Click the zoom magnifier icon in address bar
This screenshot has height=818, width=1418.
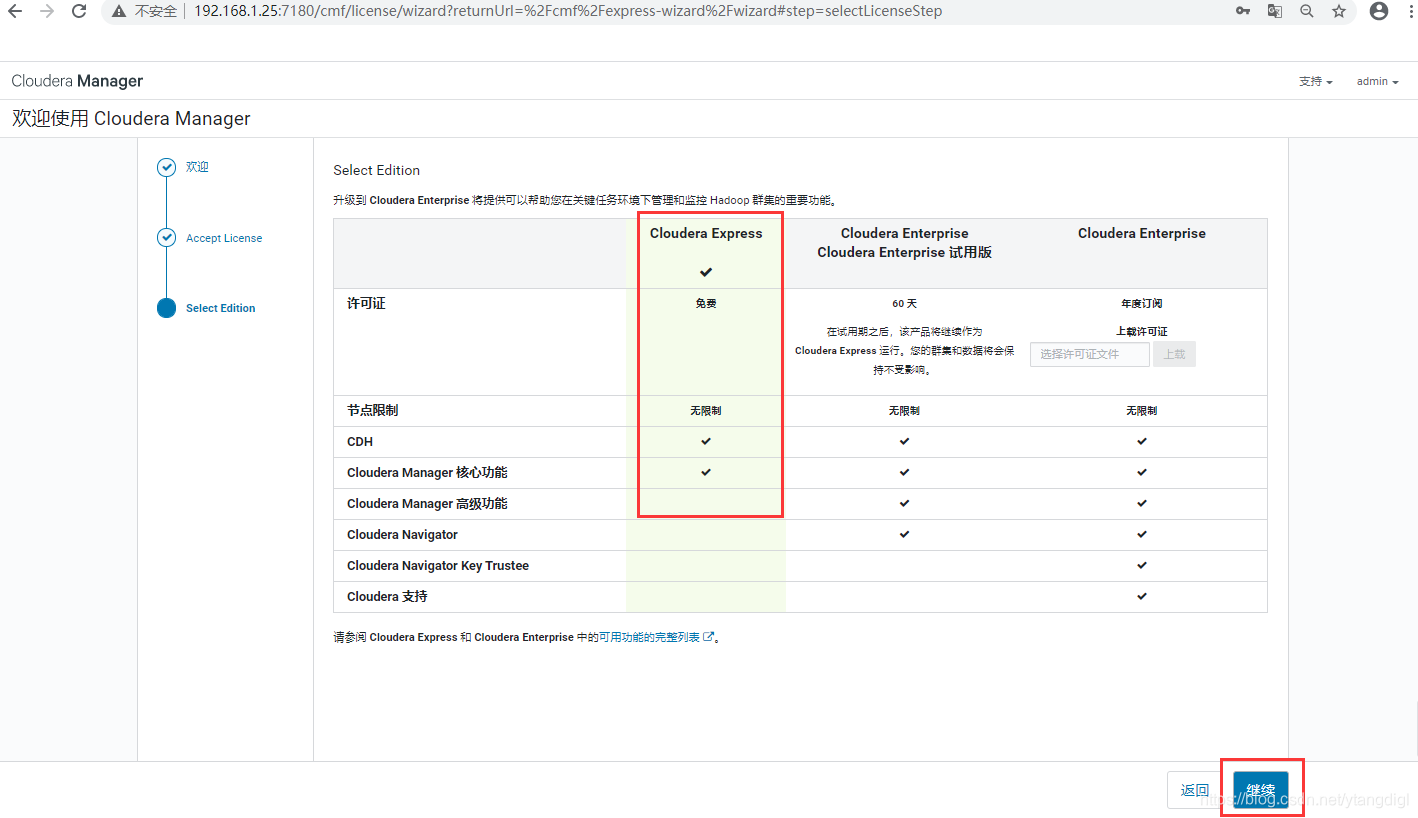click(x=1307, y=12)
